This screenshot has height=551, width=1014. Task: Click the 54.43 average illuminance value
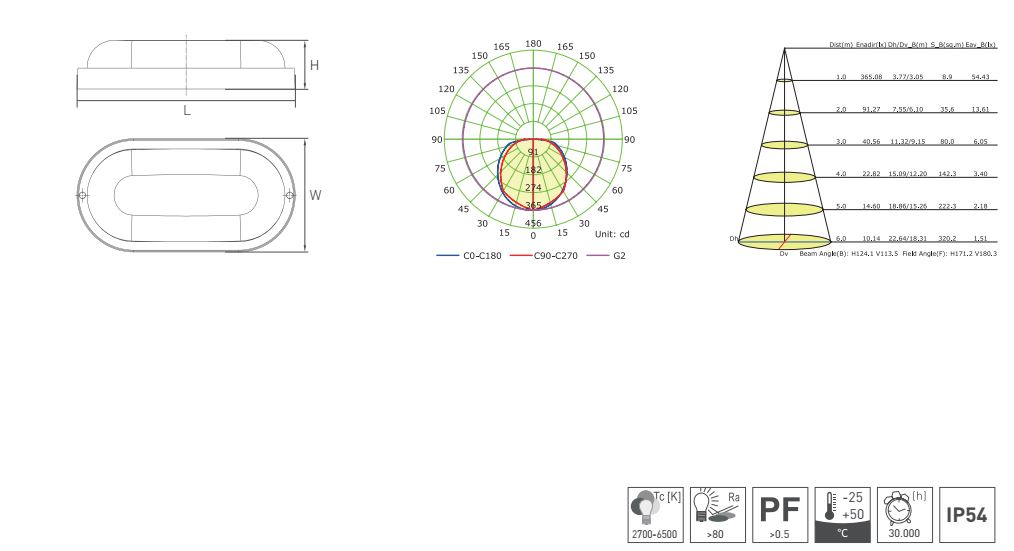click(x=980, y=77)
